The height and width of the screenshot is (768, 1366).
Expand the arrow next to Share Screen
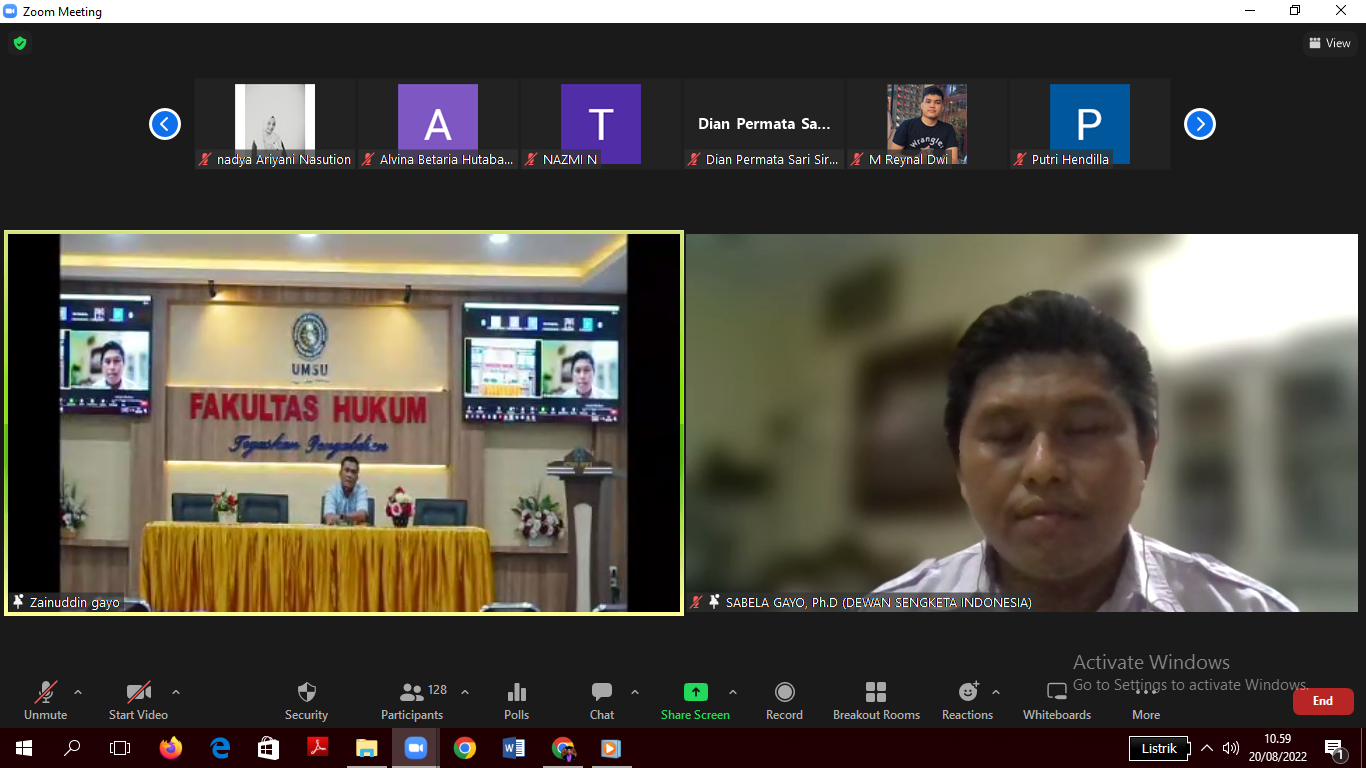(x=733, y=692)
